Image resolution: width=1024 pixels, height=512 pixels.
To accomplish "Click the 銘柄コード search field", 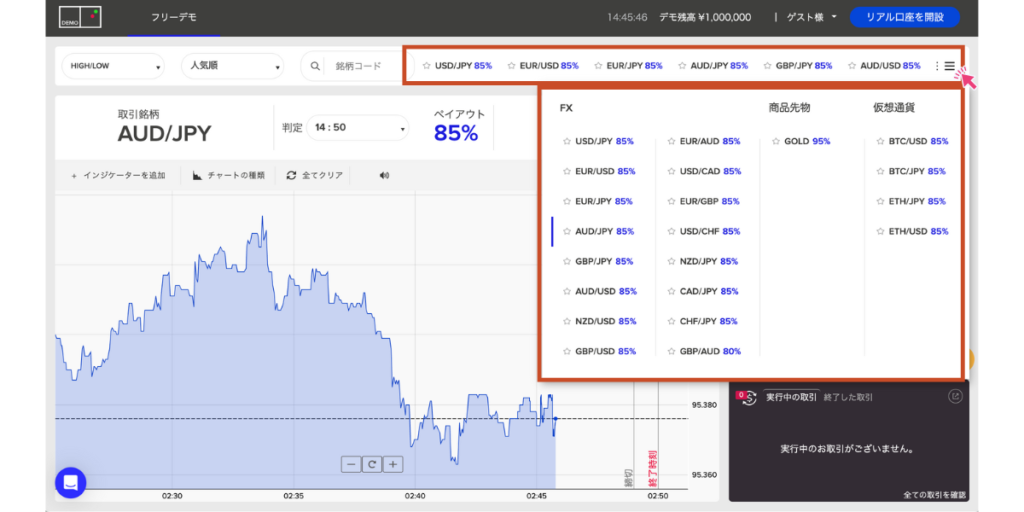I will point(360,66).
